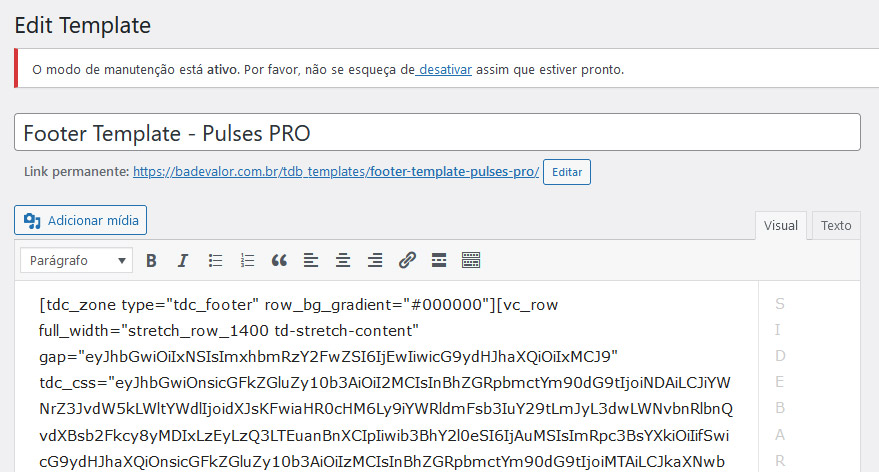Insert a numbered list
This screenshot has width=879, height=472.
(x=247, y=261)
